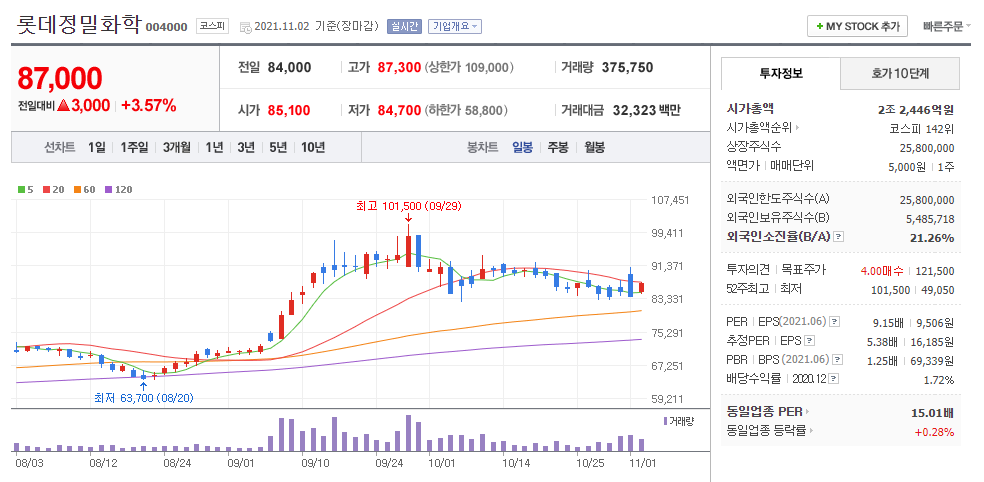
Task: Click the 외국인소진율 value 21.26%
Action: [x=932, y=238]
